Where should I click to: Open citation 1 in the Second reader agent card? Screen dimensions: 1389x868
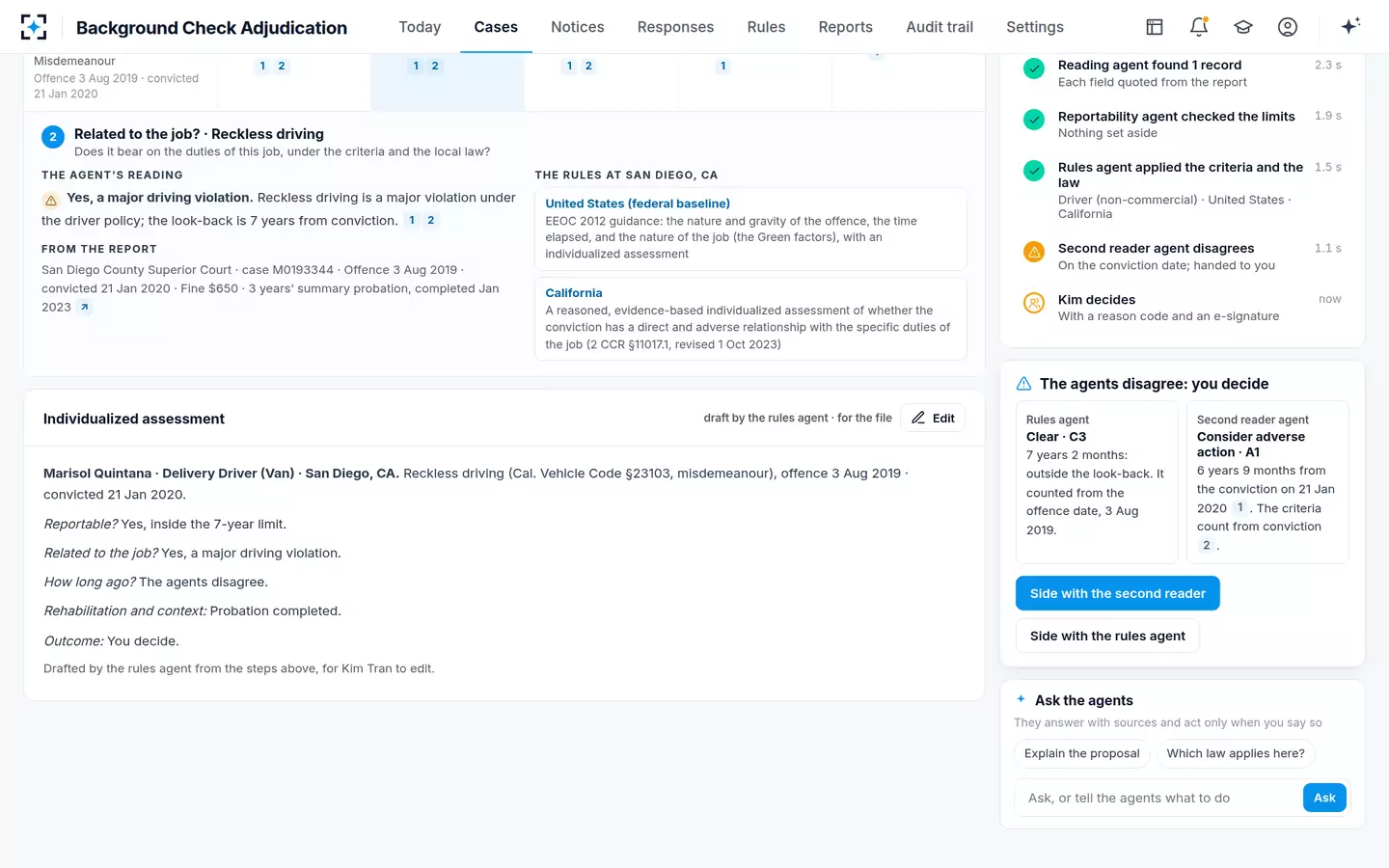1240,507
